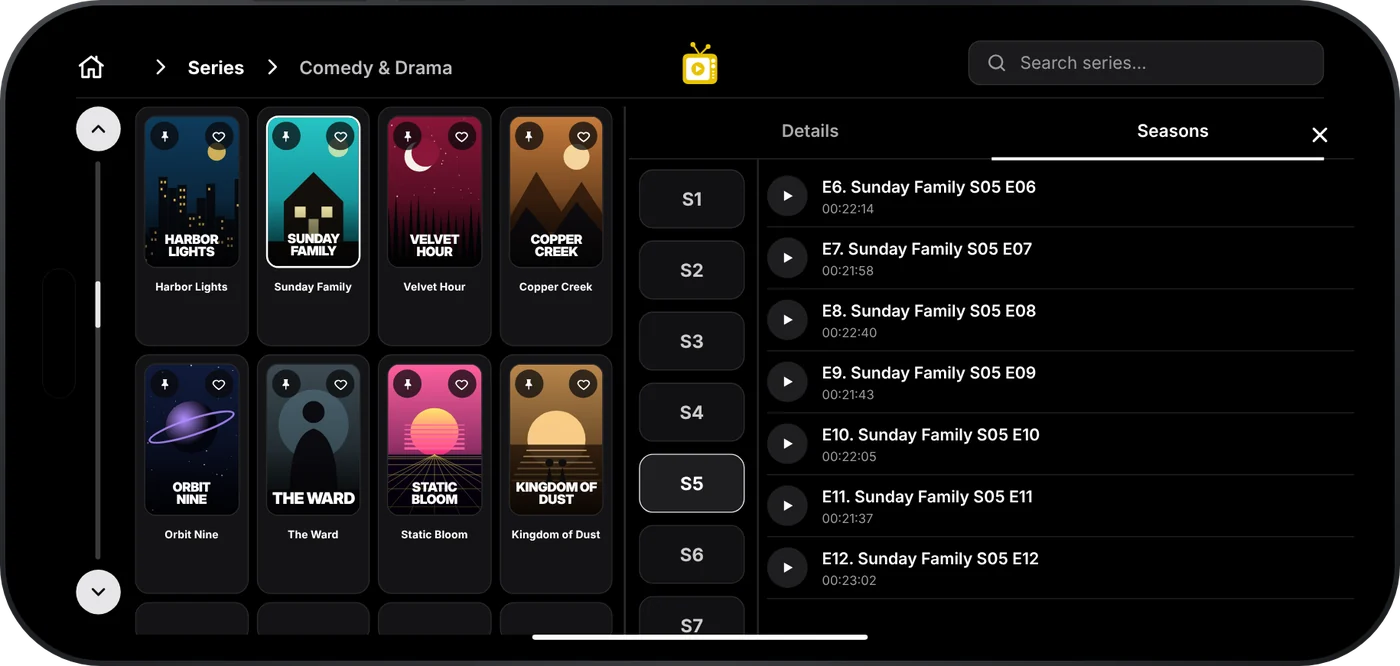This screenshot has width=1400, height=666.
Task: Play episode E8 of Sunday Family
Action: click(787, 320)
